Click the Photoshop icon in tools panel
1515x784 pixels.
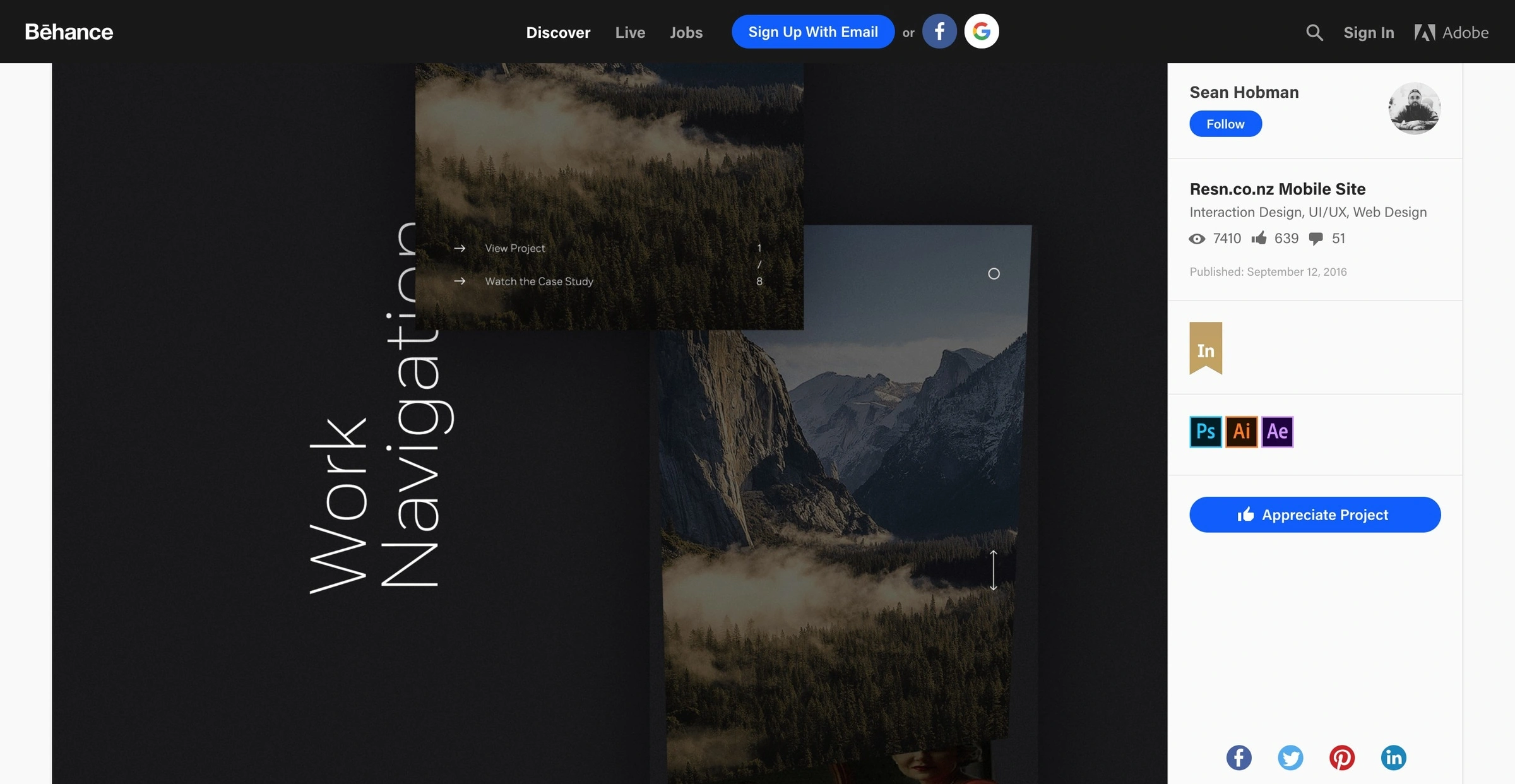[1206, 431]
